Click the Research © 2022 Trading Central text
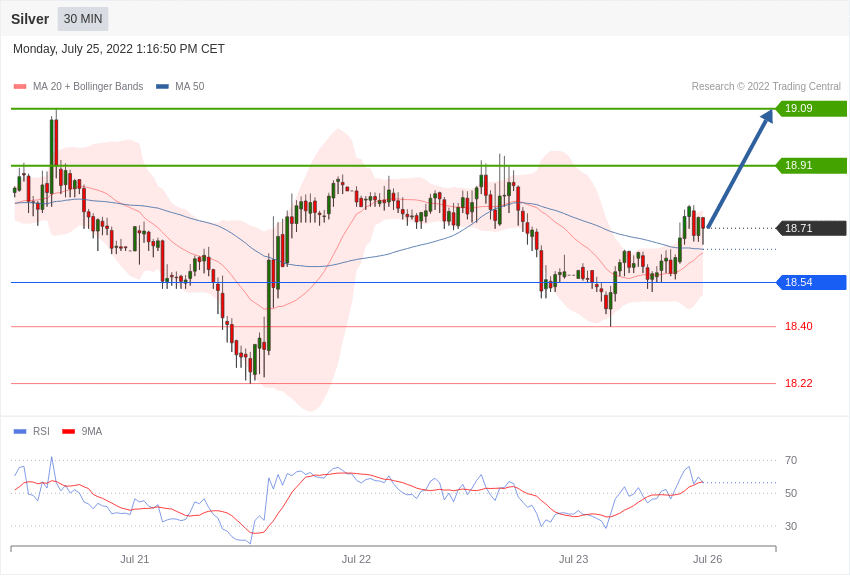 pyautogui.click(x=766, y=87)
